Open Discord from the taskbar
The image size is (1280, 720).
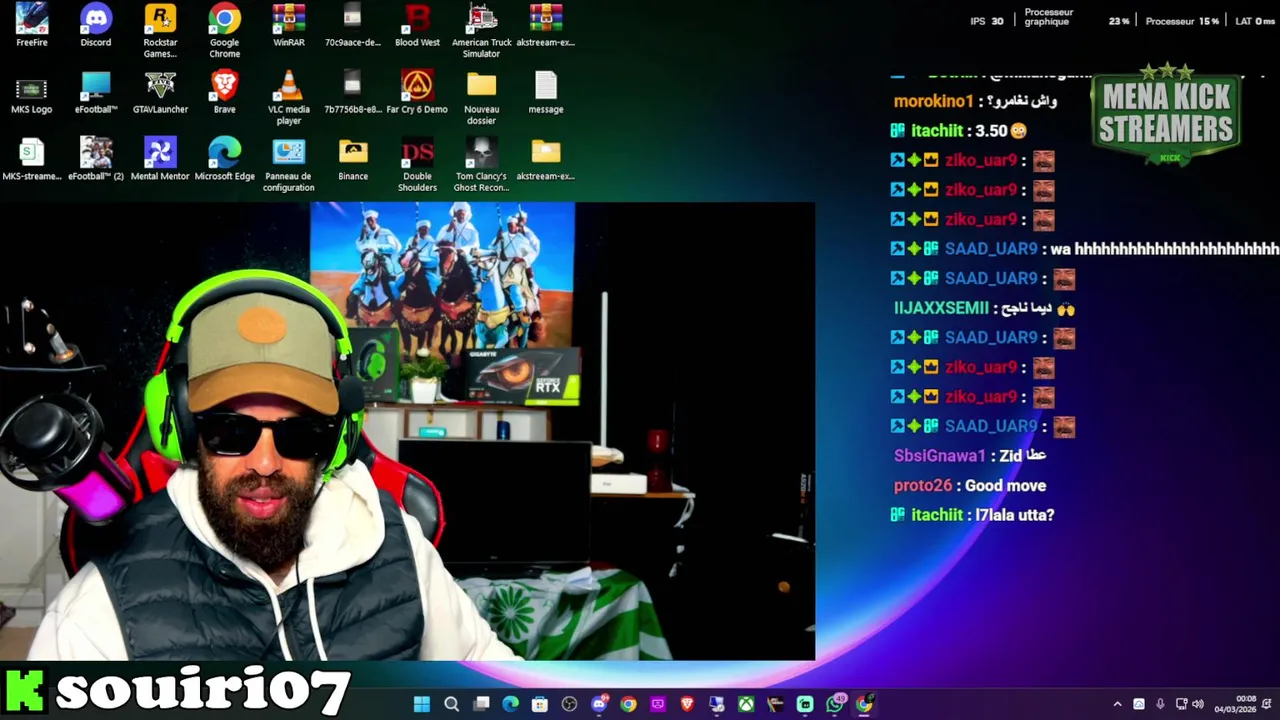pyautogui.click(x=599, y=704)
